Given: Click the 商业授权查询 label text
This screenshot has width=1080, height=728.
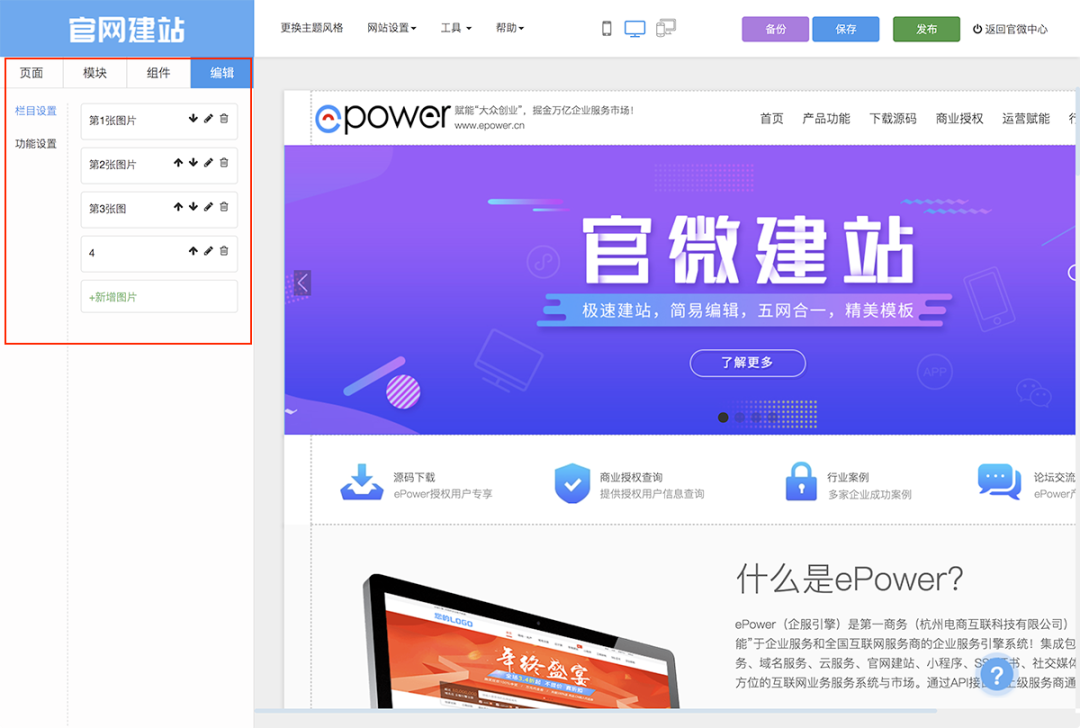Looking at the screenshot, I should pos(631,477).
